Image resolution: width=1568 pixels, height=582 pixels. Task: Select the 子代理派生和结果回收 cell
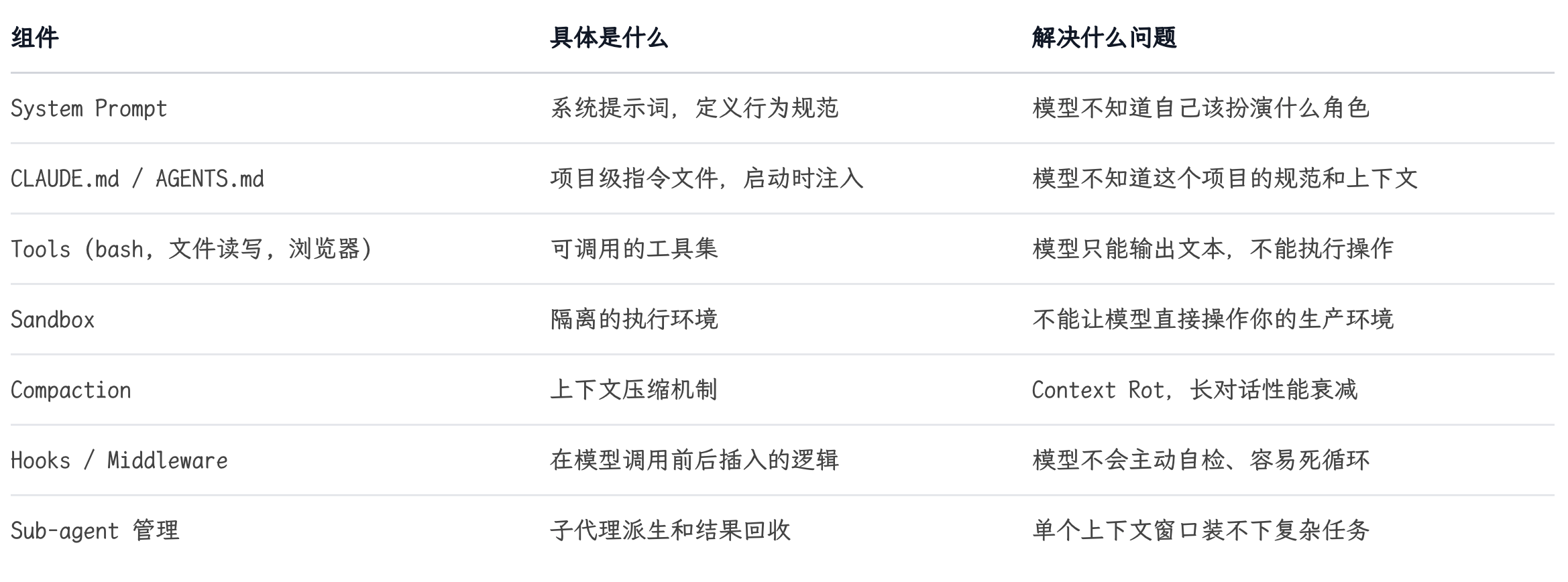[670, 530]
